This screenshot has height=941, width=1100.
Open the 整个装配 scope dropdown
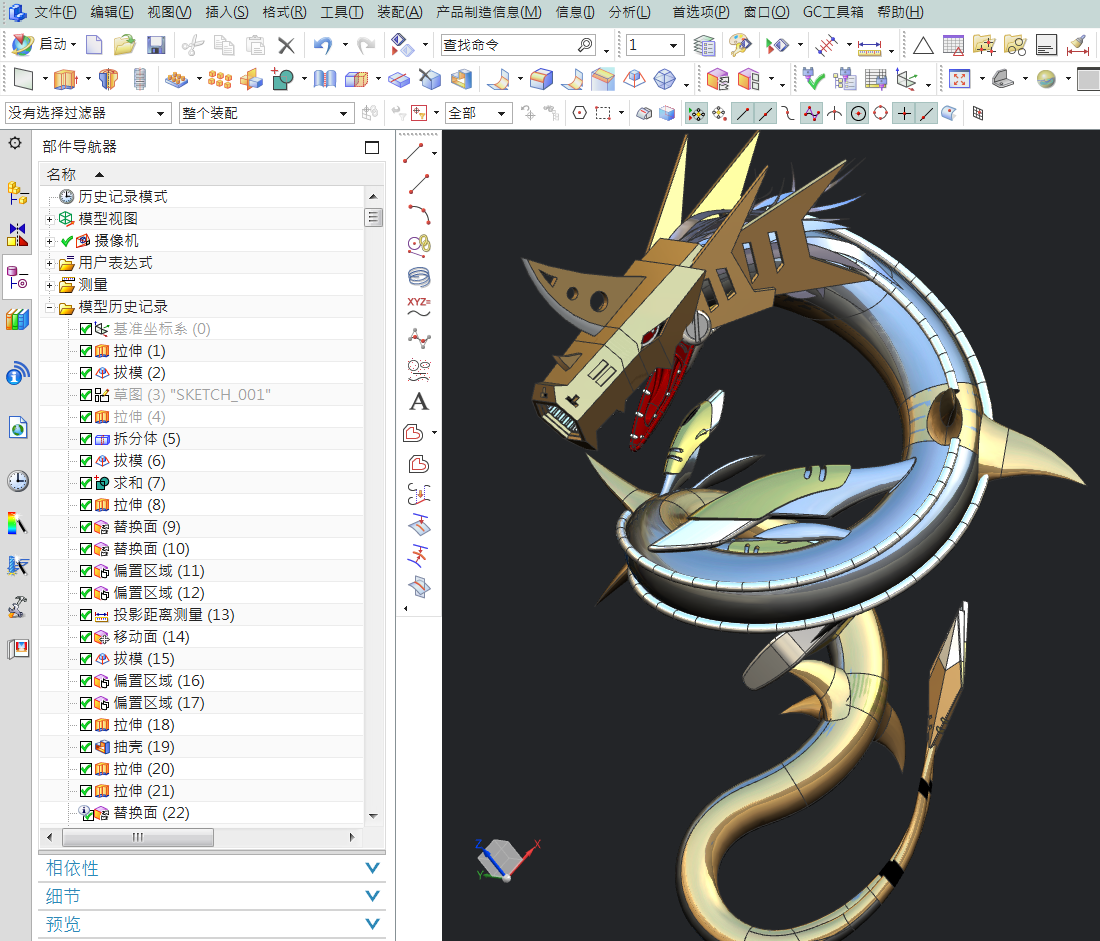(266, 113)
